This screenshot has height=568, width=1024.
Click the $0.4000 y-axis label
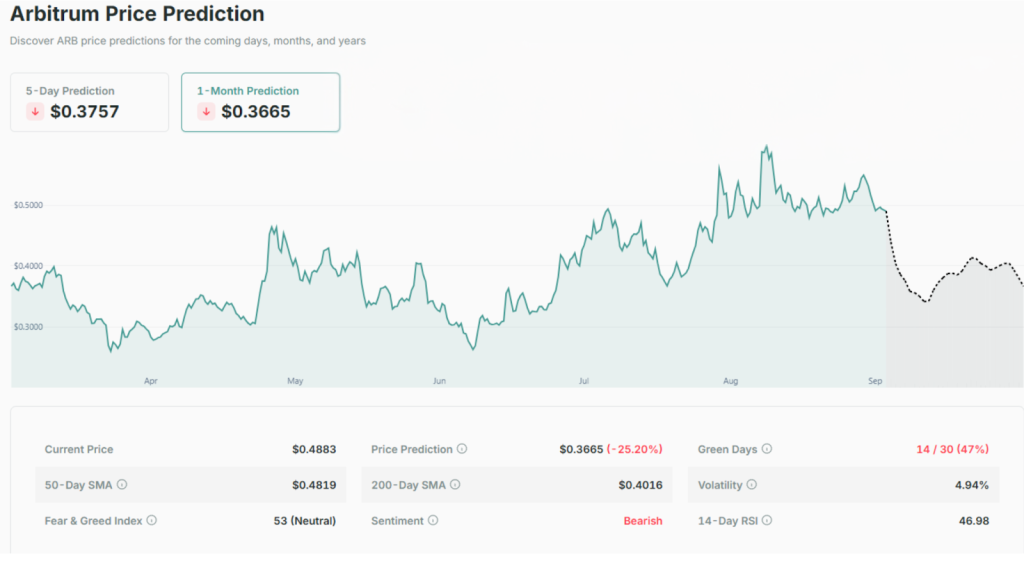(x=28, y=266)
